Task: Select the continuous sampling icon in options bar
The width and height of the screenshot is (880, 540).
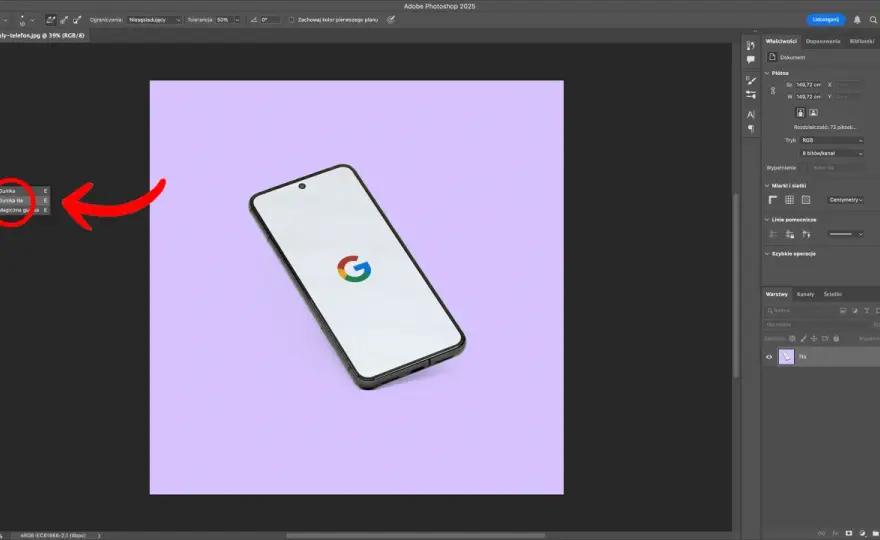Action: (51, 20)
